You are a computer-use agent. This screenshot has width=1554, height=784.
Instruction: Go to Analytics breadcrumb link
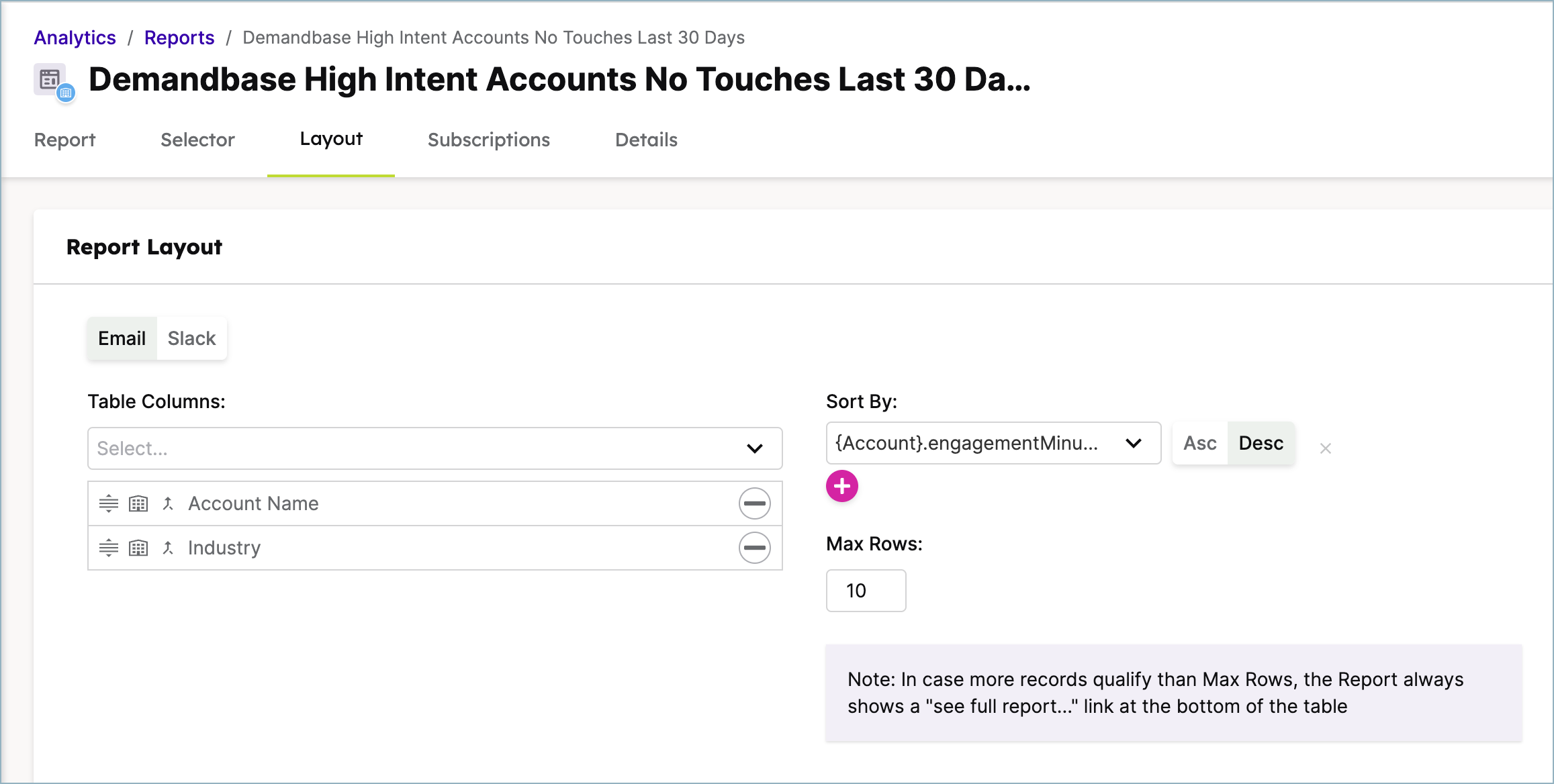click(75, 38)
